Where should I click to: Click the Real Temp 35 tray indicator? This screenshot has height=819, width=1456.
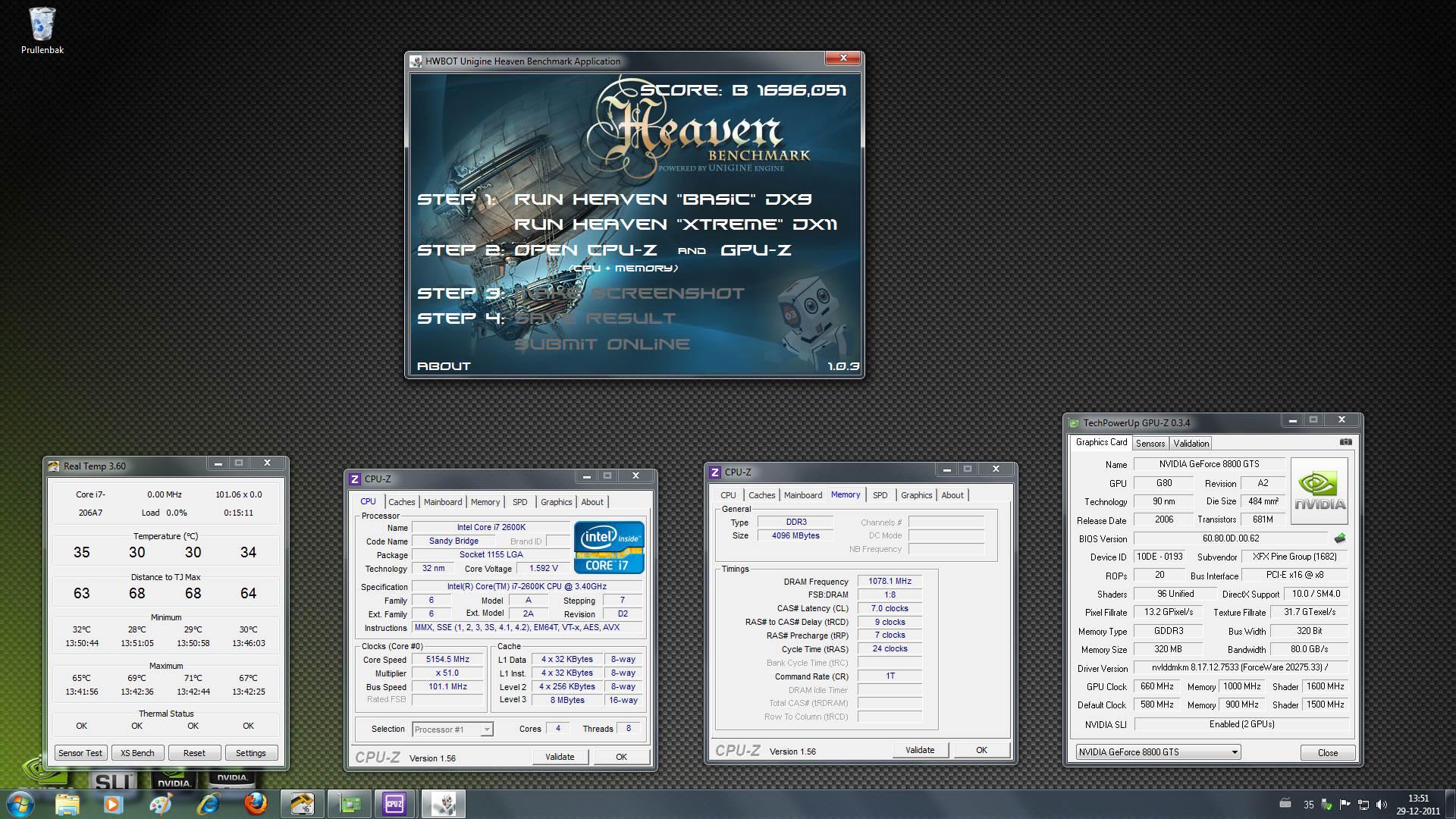click(x=1308, y=805)
